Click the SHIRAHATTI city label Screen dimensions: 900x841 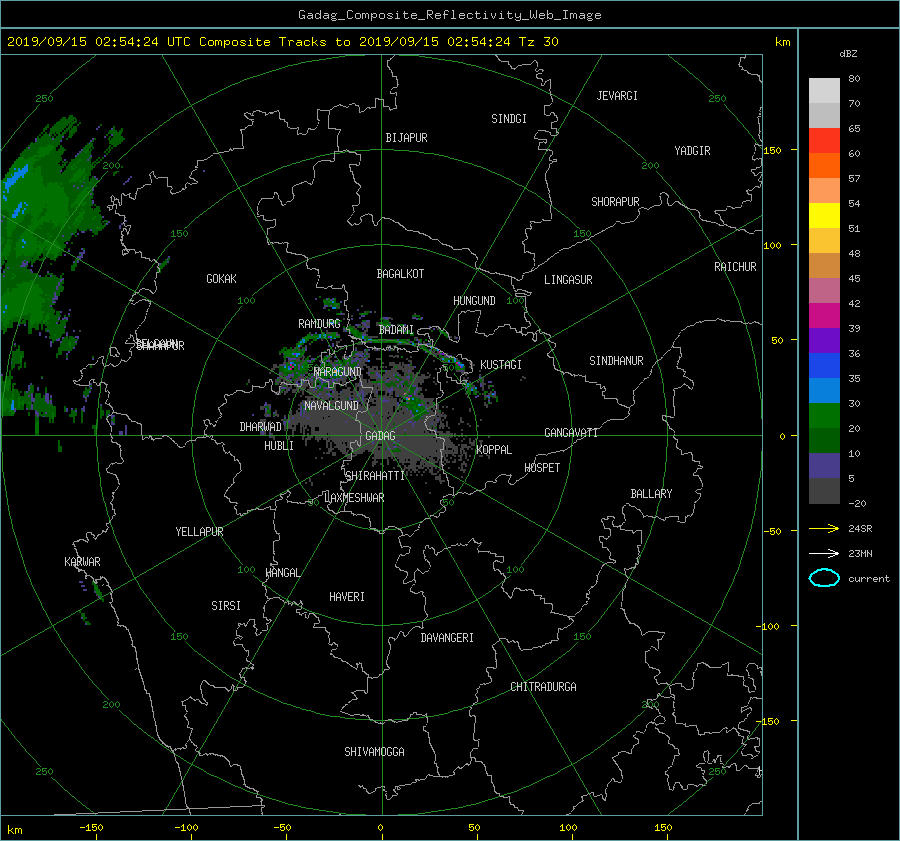click(375, 476)
